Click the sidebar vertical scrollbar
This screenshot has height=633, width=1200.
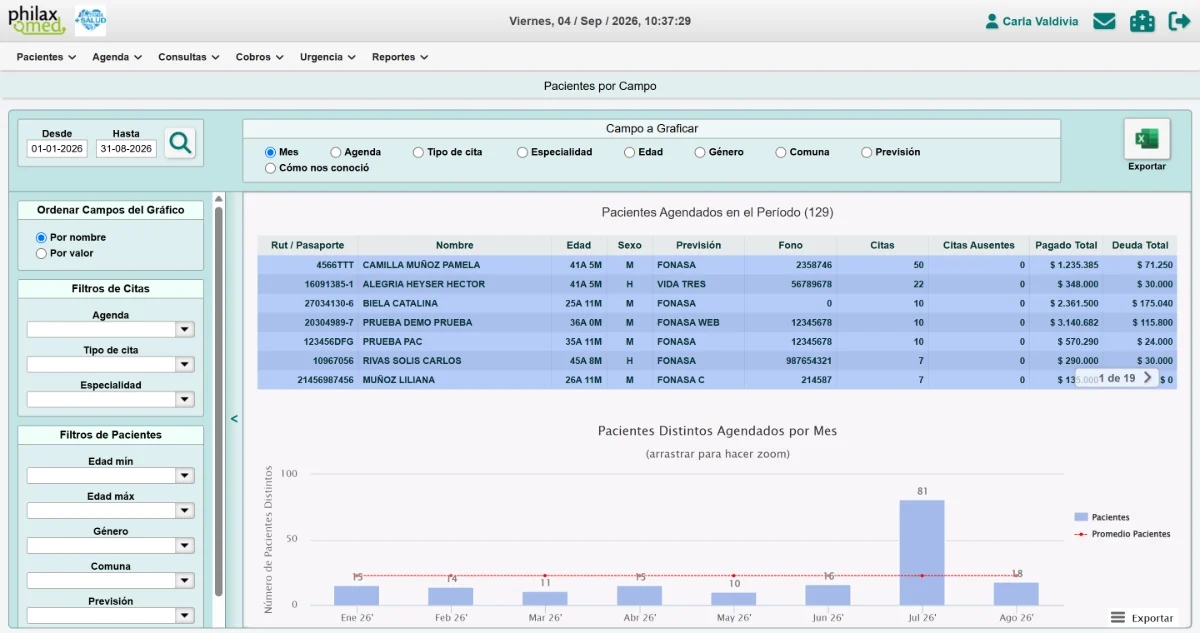pos(218,400)
